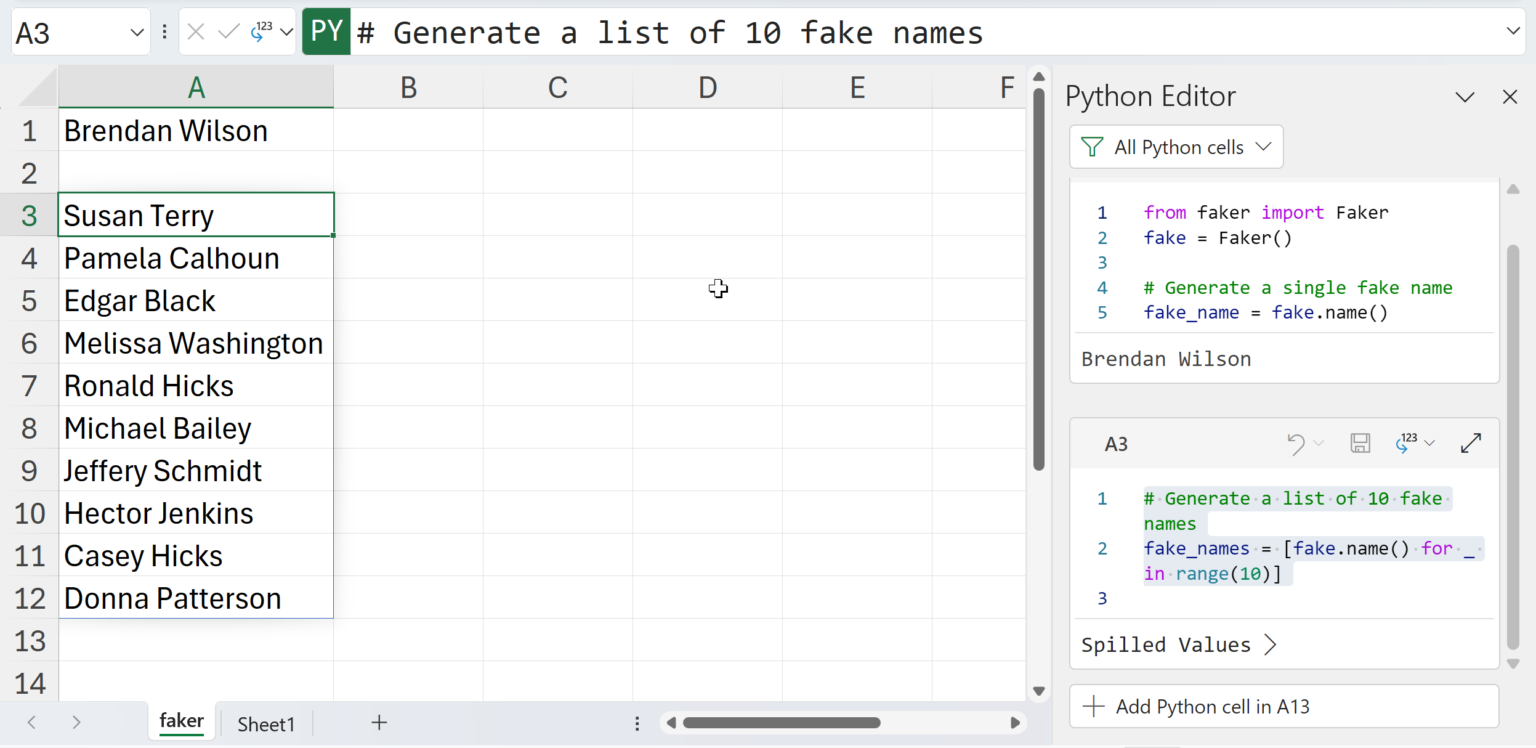
Task: Add a new sheet with the plus icon
Action: coord(379,723)
